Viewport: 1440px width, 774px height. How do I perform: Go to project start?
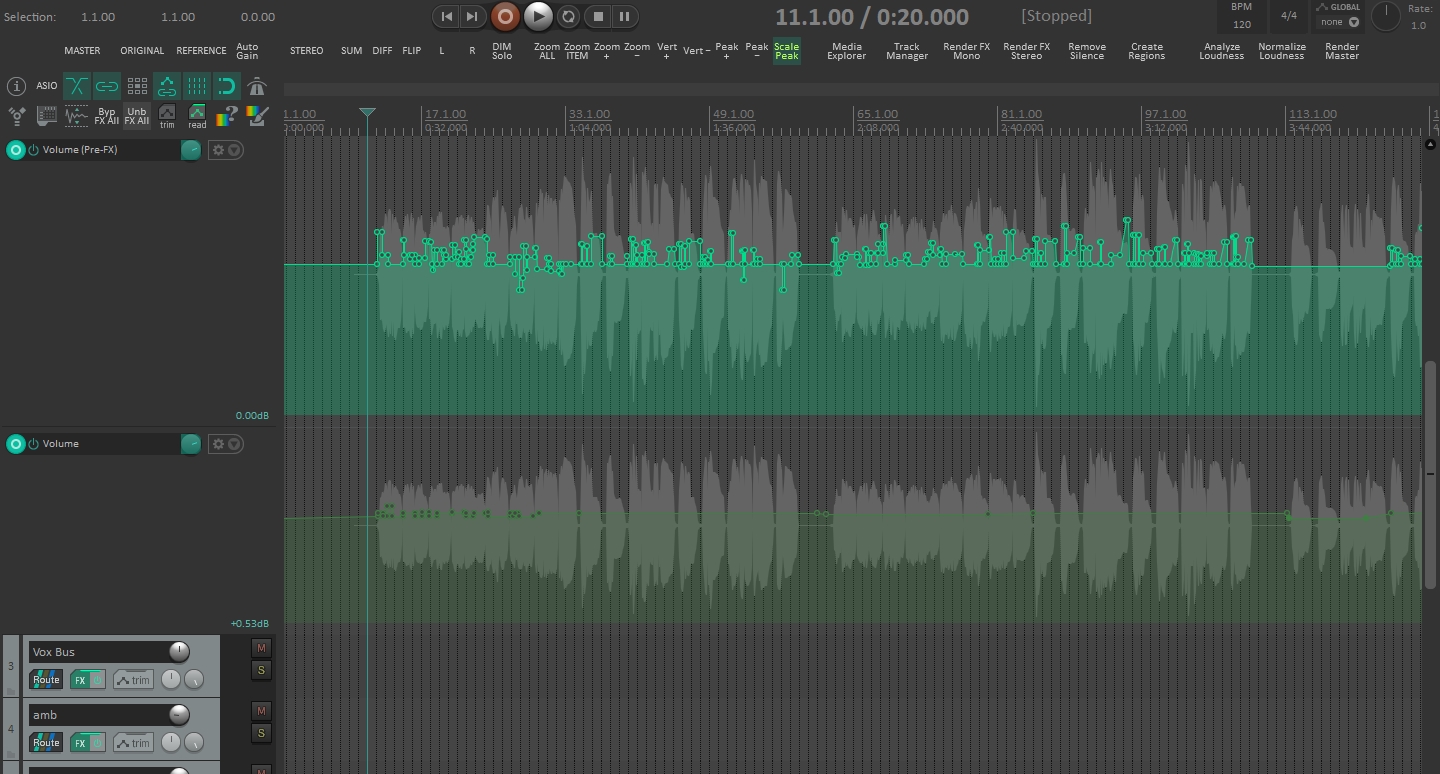446,16
